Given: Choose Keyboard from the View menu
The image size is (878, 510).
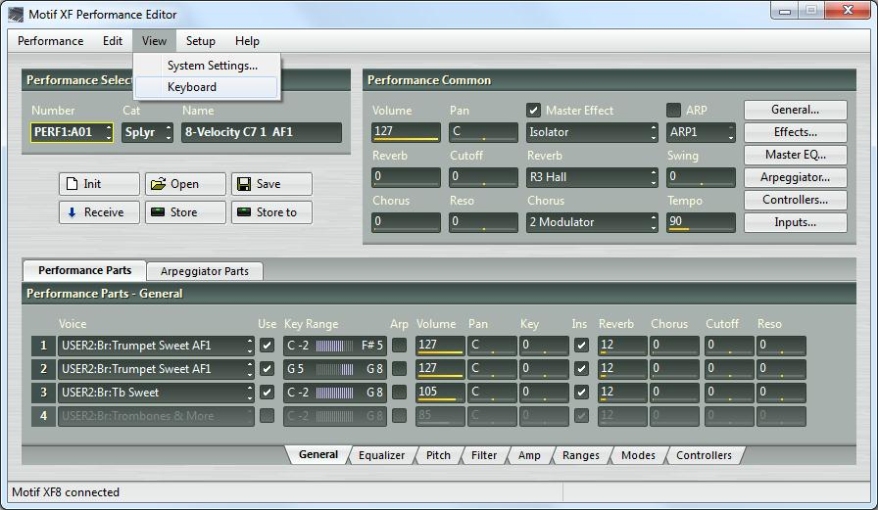Looking at the screenshot, I should pyautogui.click(x=206, y=87).
